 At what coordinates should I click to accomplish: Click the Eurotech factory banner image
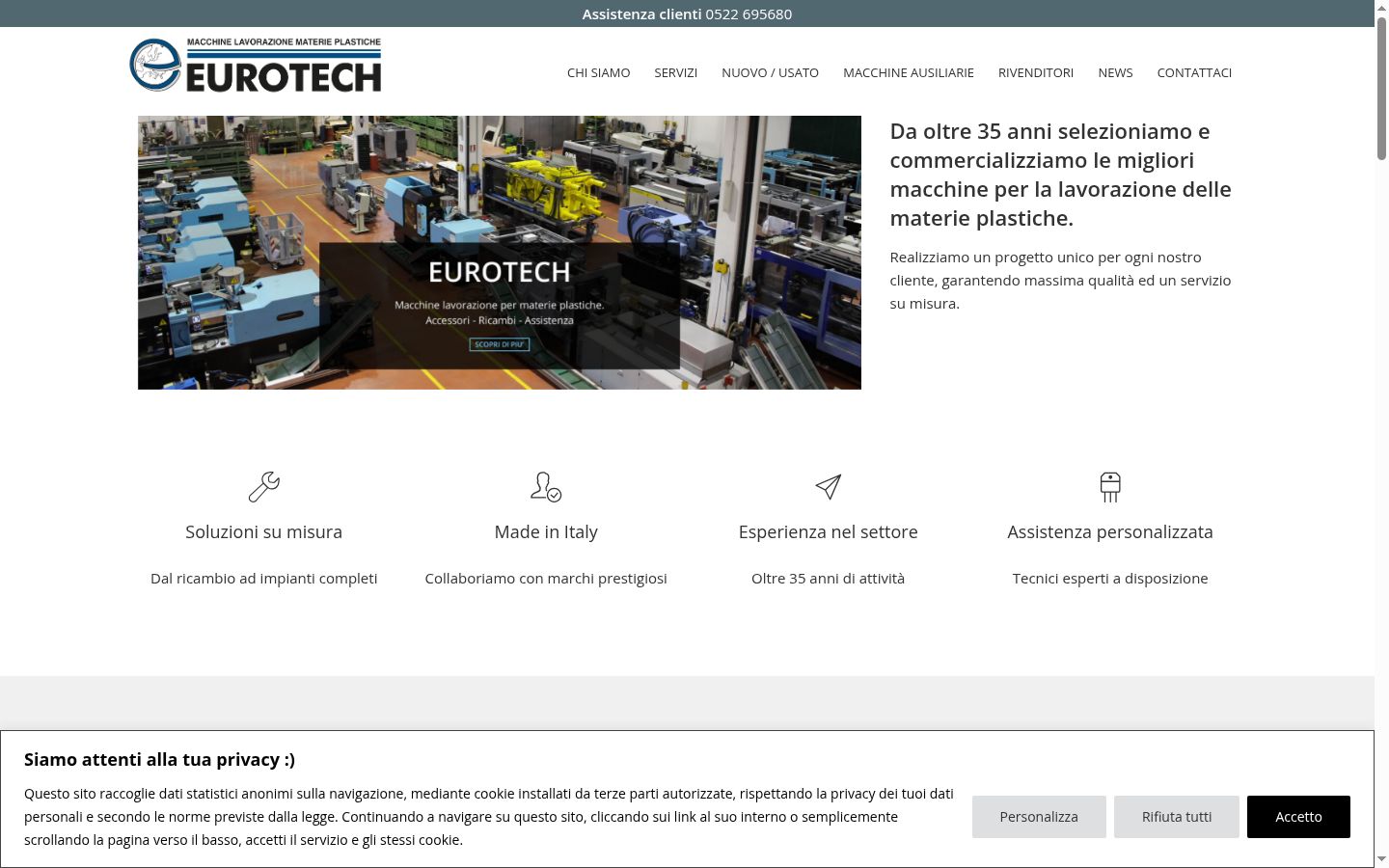500,253
